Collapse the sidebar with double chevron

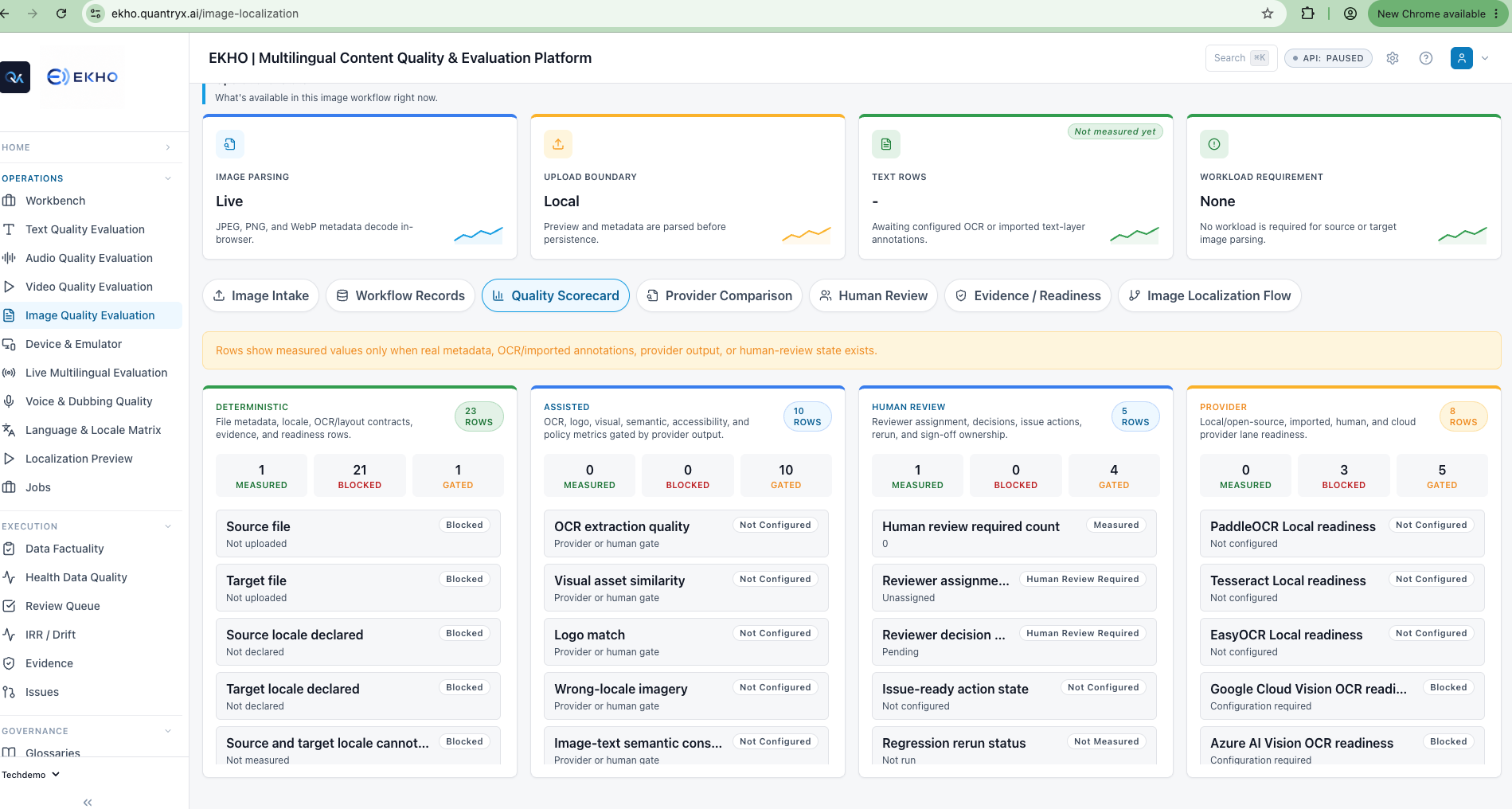(x=88, y=802)
